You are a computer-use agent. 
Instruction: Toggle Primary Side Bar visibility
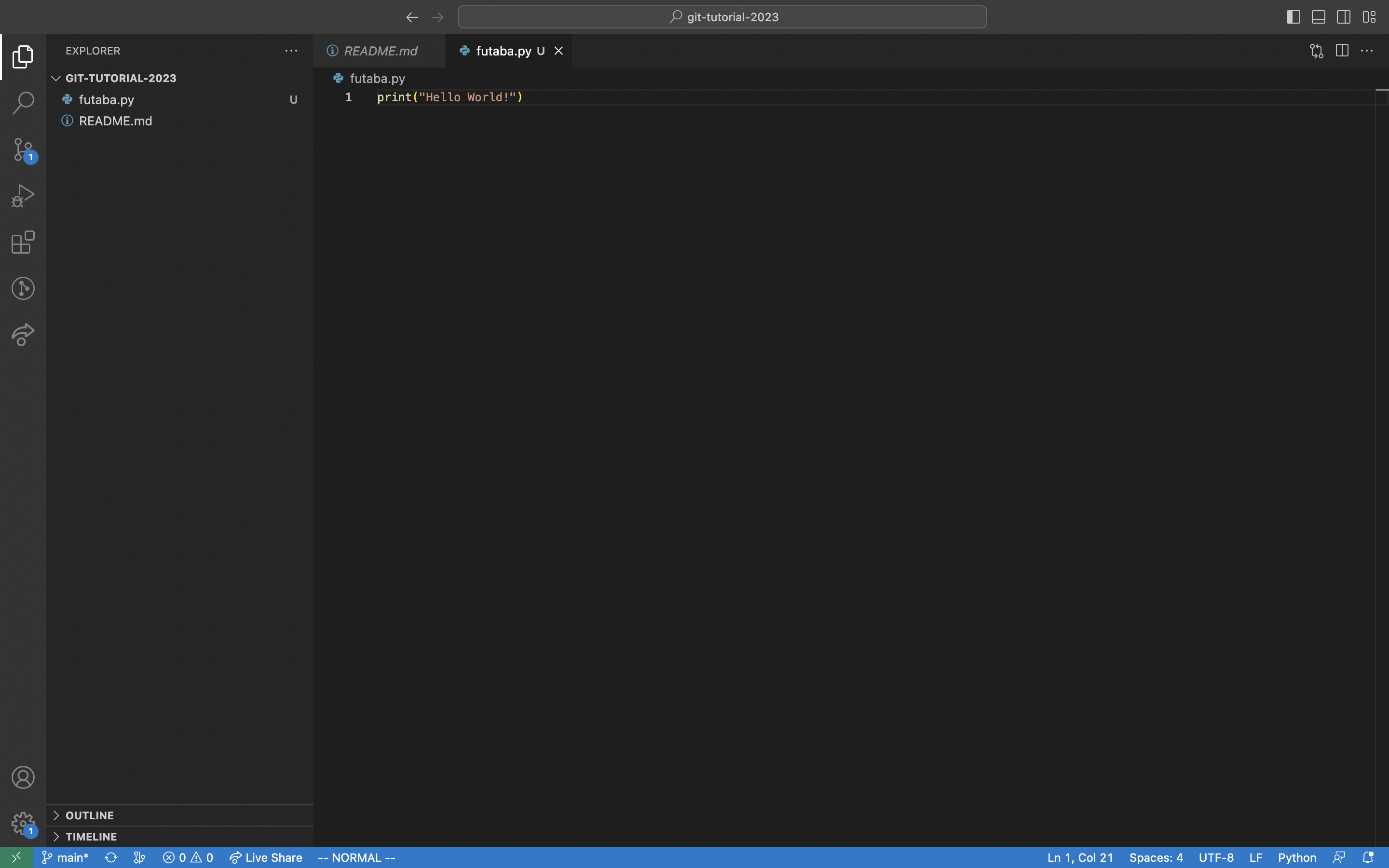[x=1293, y=17]
